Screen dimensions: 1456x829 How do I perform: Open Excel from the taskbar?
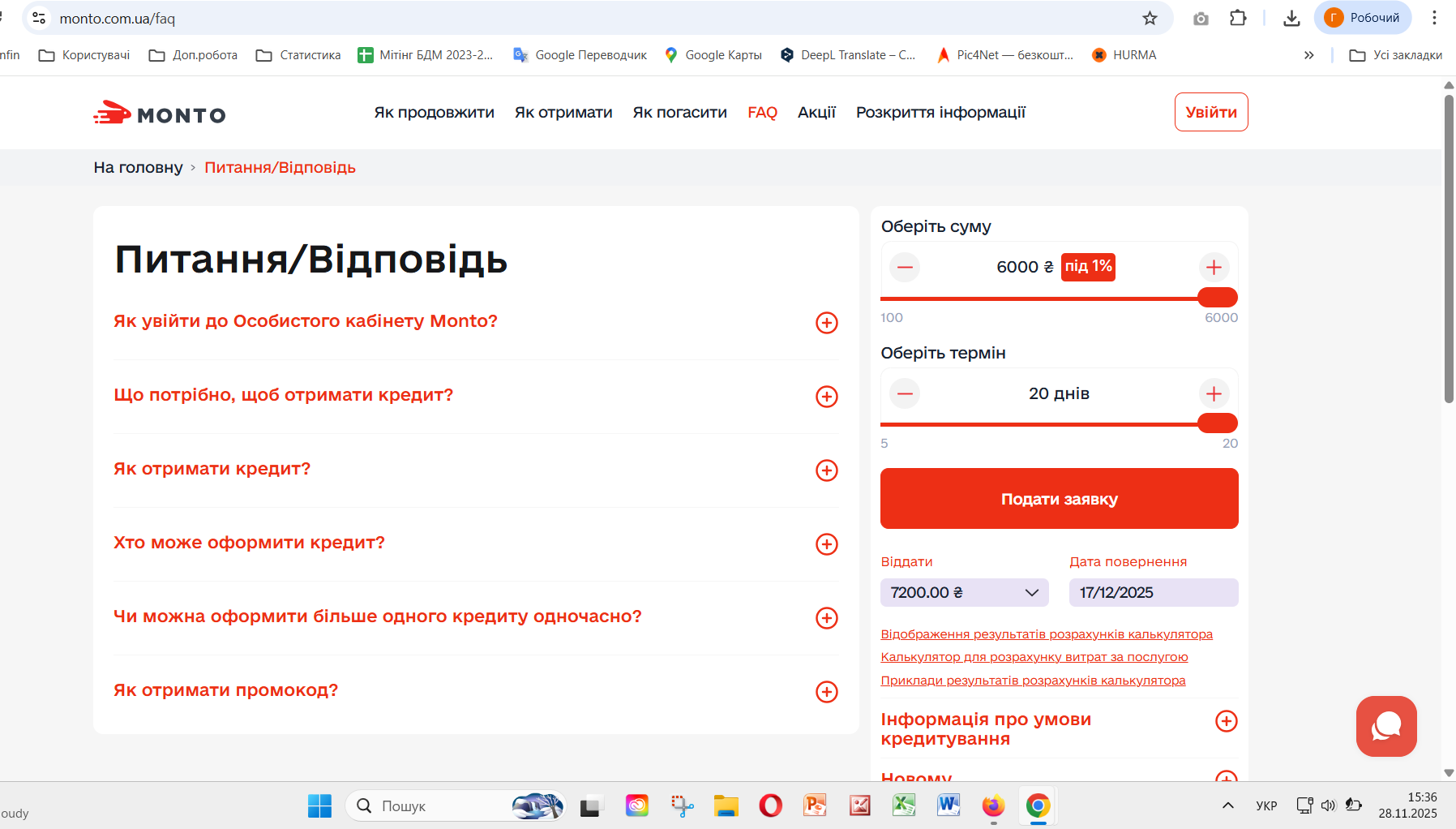tap(904, 805)
